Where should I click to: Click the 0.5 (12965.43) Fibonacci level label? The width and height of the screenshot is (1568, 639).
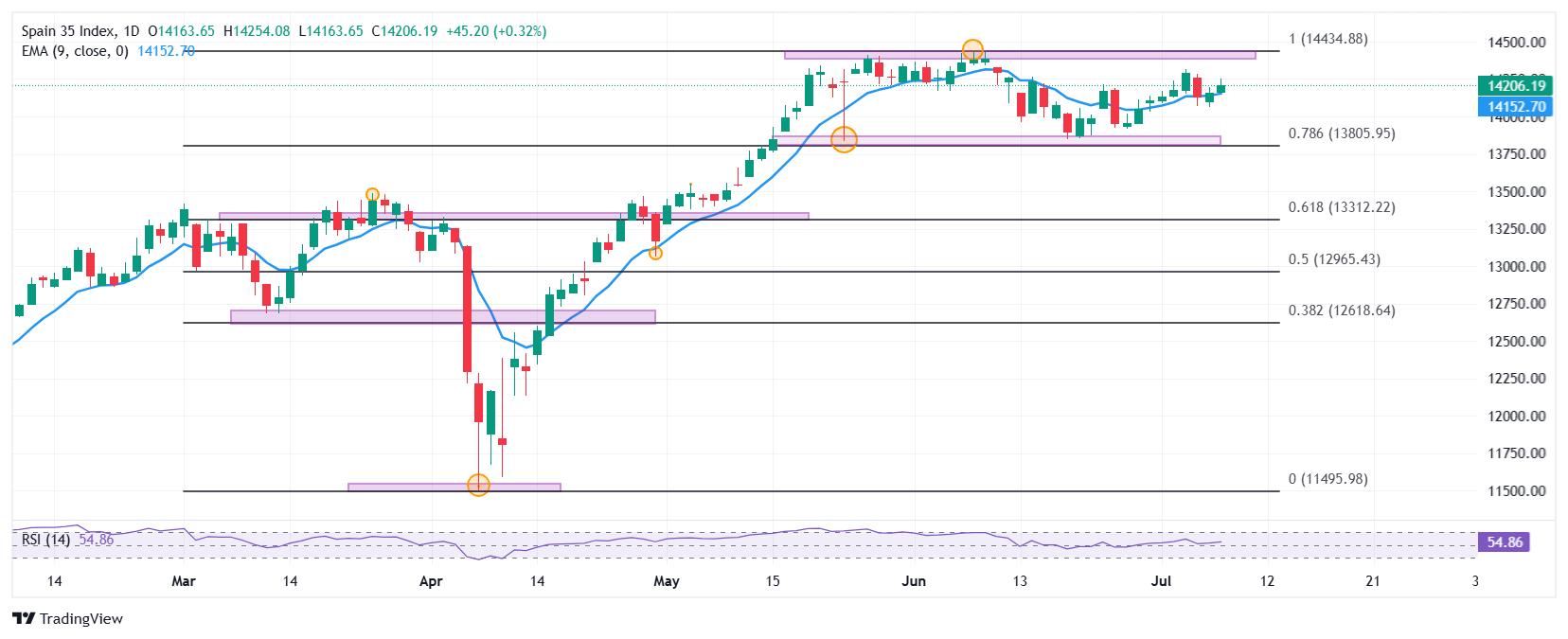[x=1334, y=259]
